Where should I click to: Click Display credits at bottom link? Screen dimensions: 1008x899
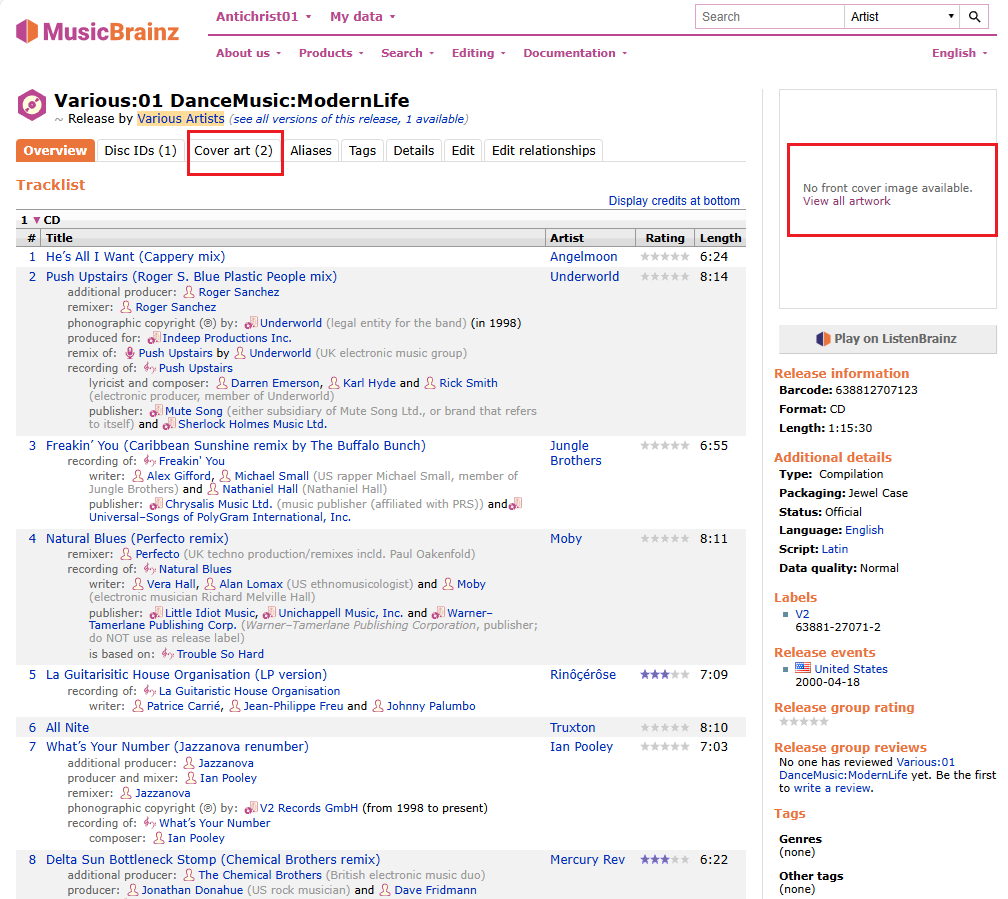tap(674, 201)
